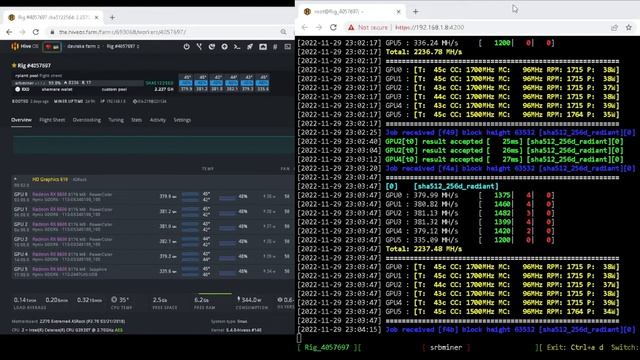Viewport: 640px width, 360px height.
Task: Select the GPU 1 Radeon RX row
Action: pos(153,212)
